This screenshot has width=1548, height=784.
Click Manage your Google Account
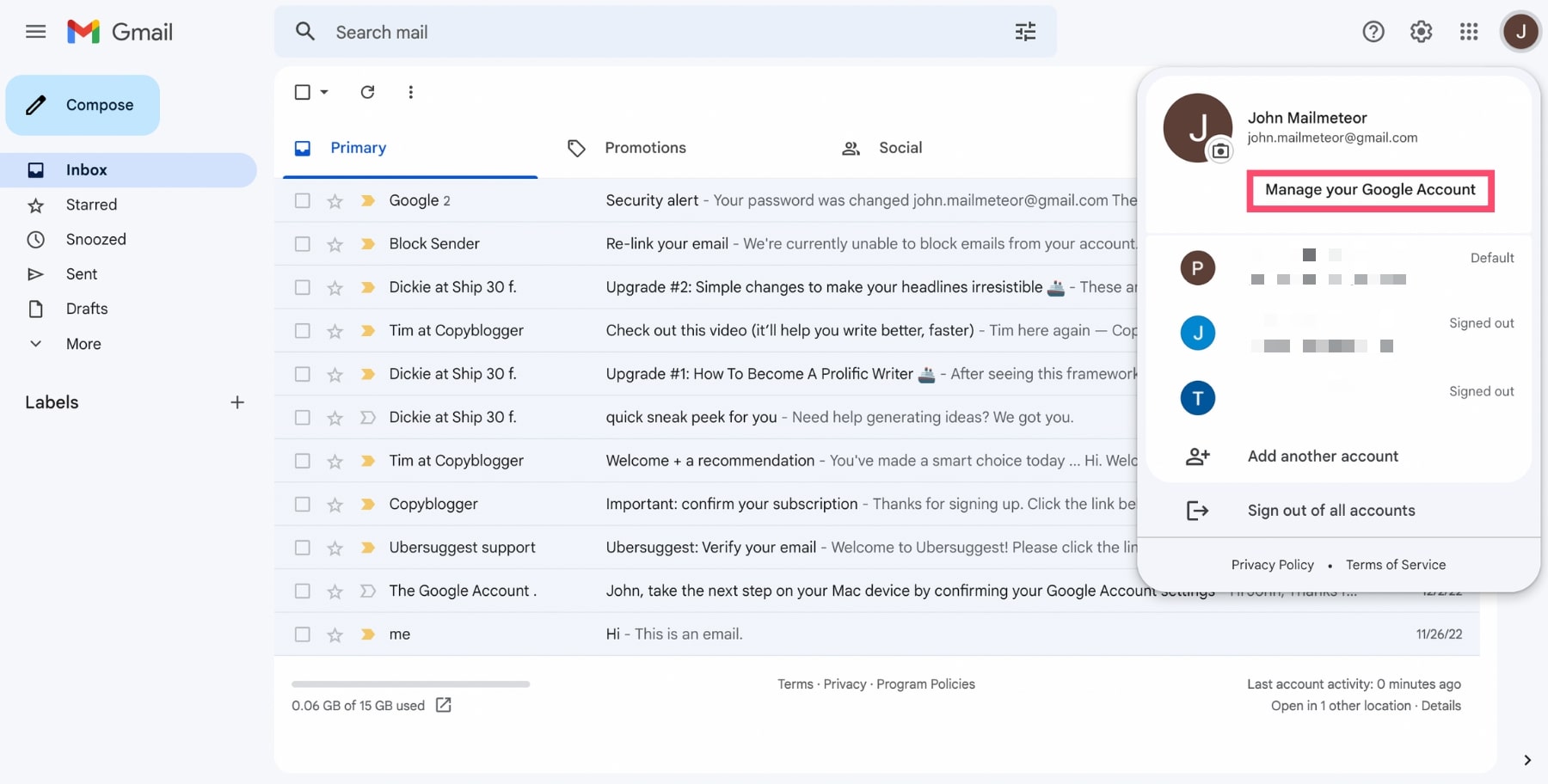(1370, 190)
